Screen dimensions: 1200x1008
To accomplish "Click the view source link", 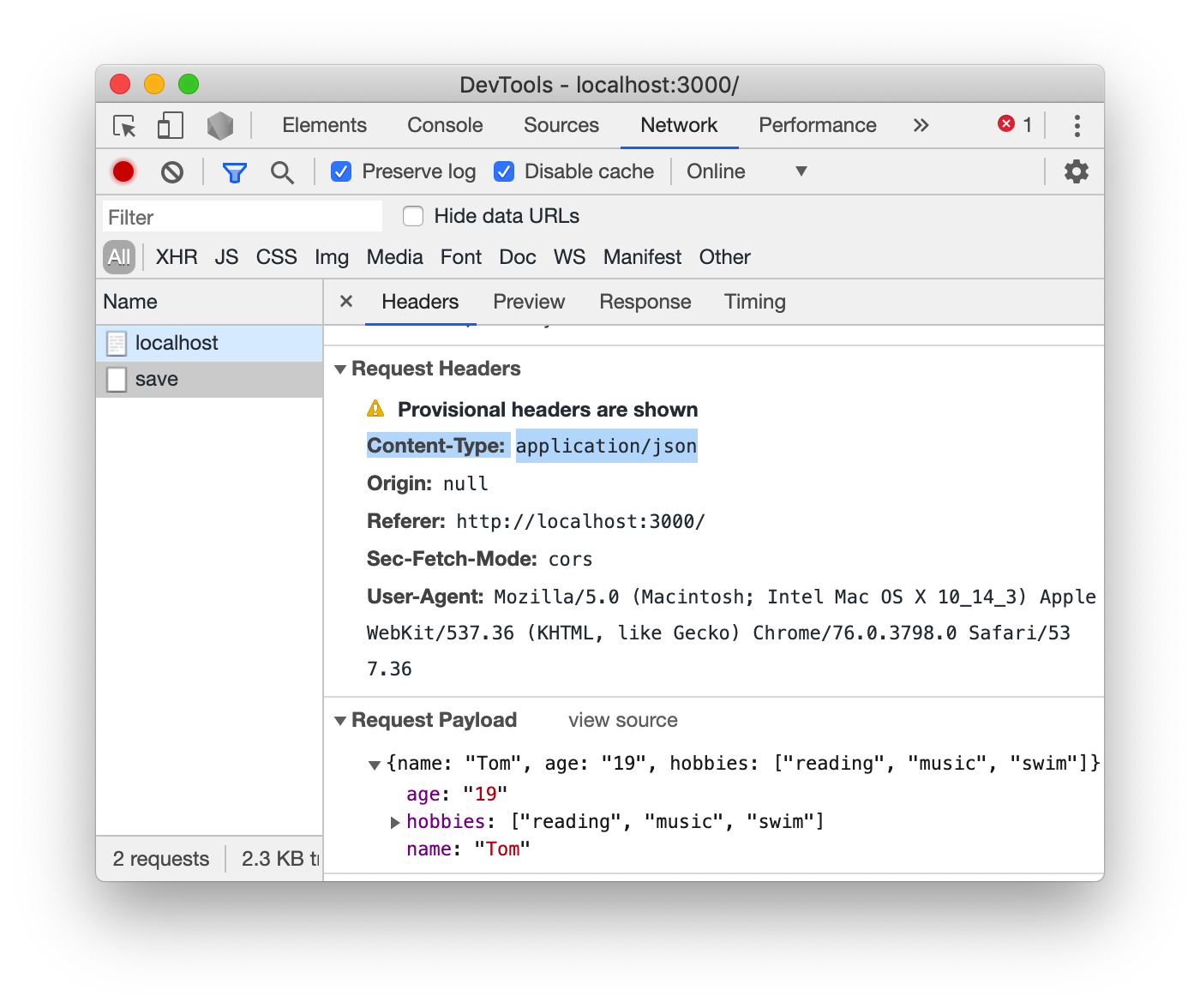I will click(623, 720).
